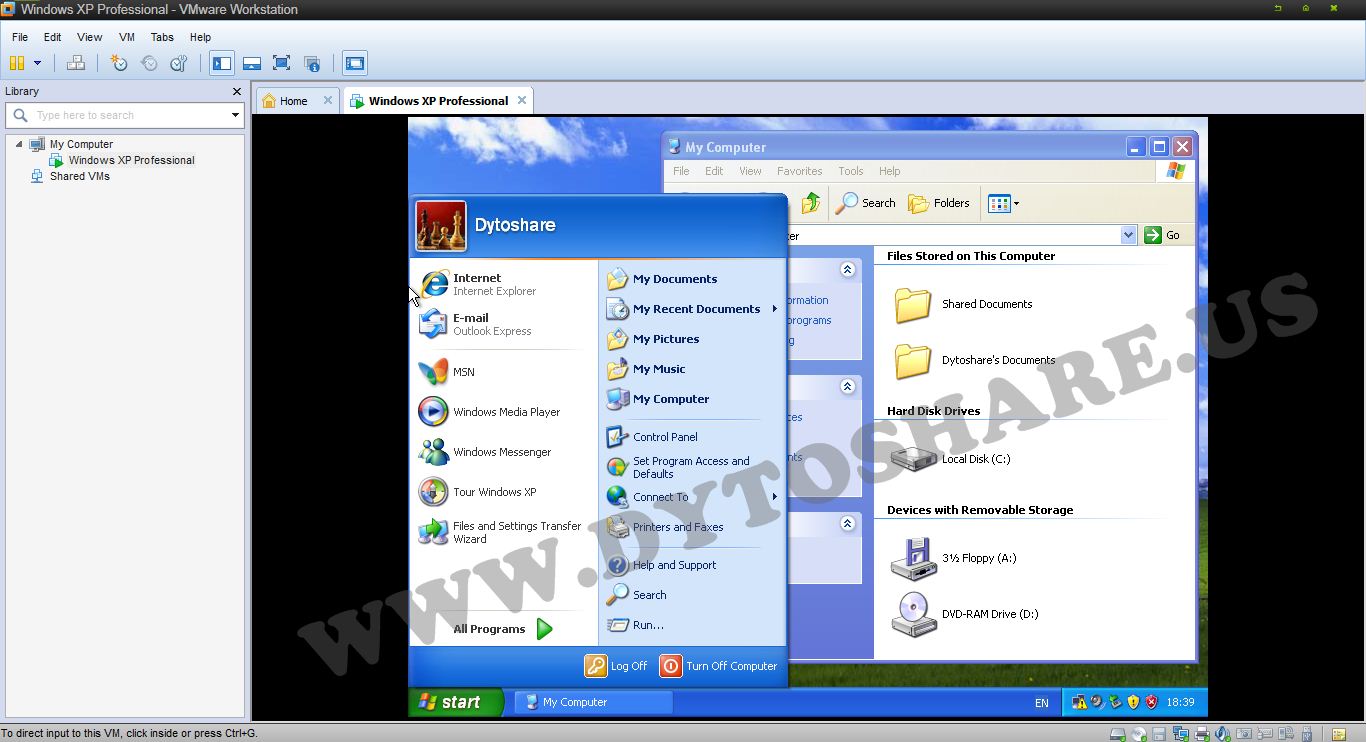Open Tools menu in My Computer
This screenshot has height=742, width=1366.
click(851, 171)
